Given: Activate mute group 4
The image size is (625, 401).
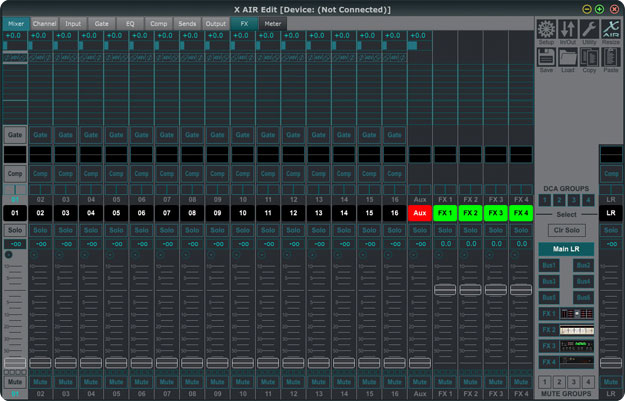Looking at the screenshot, I should (588, 382).
